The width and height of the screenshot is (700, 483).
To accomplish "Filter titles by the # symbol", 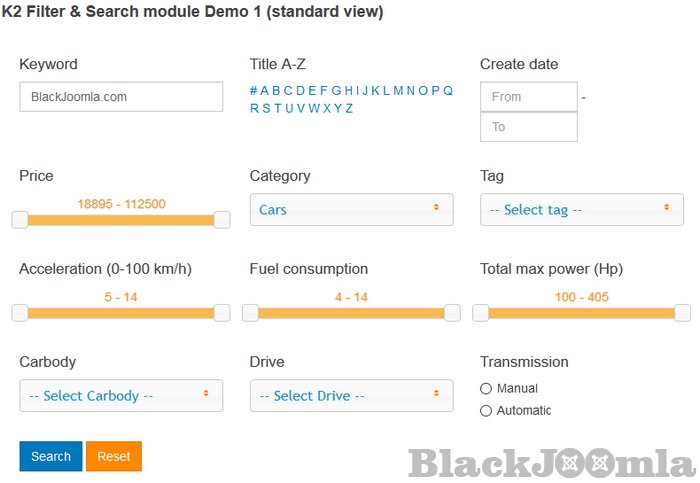I will (x=254, y=91).
